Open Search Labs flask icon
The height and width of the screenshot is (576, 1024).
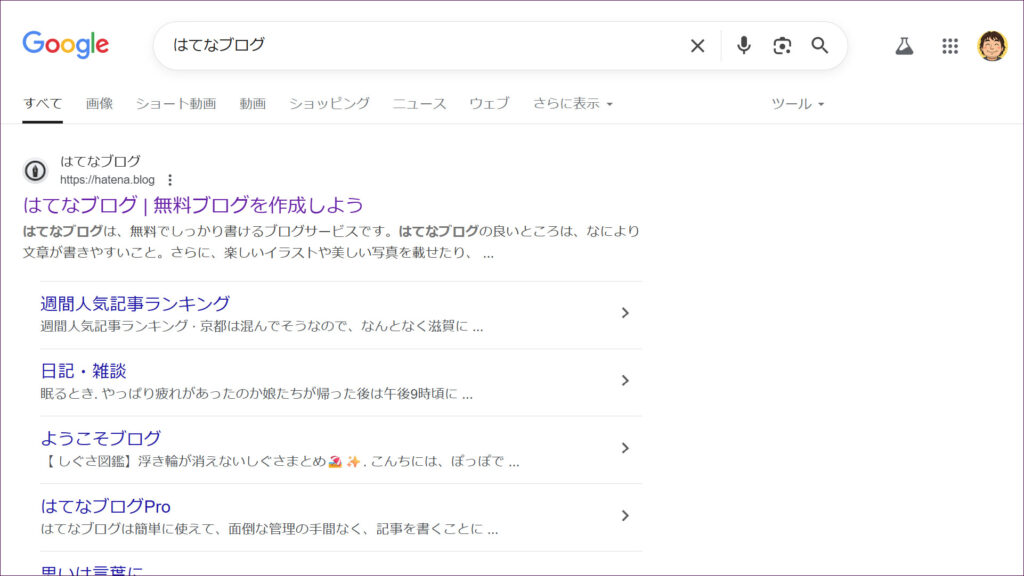[x=904, y=46]
